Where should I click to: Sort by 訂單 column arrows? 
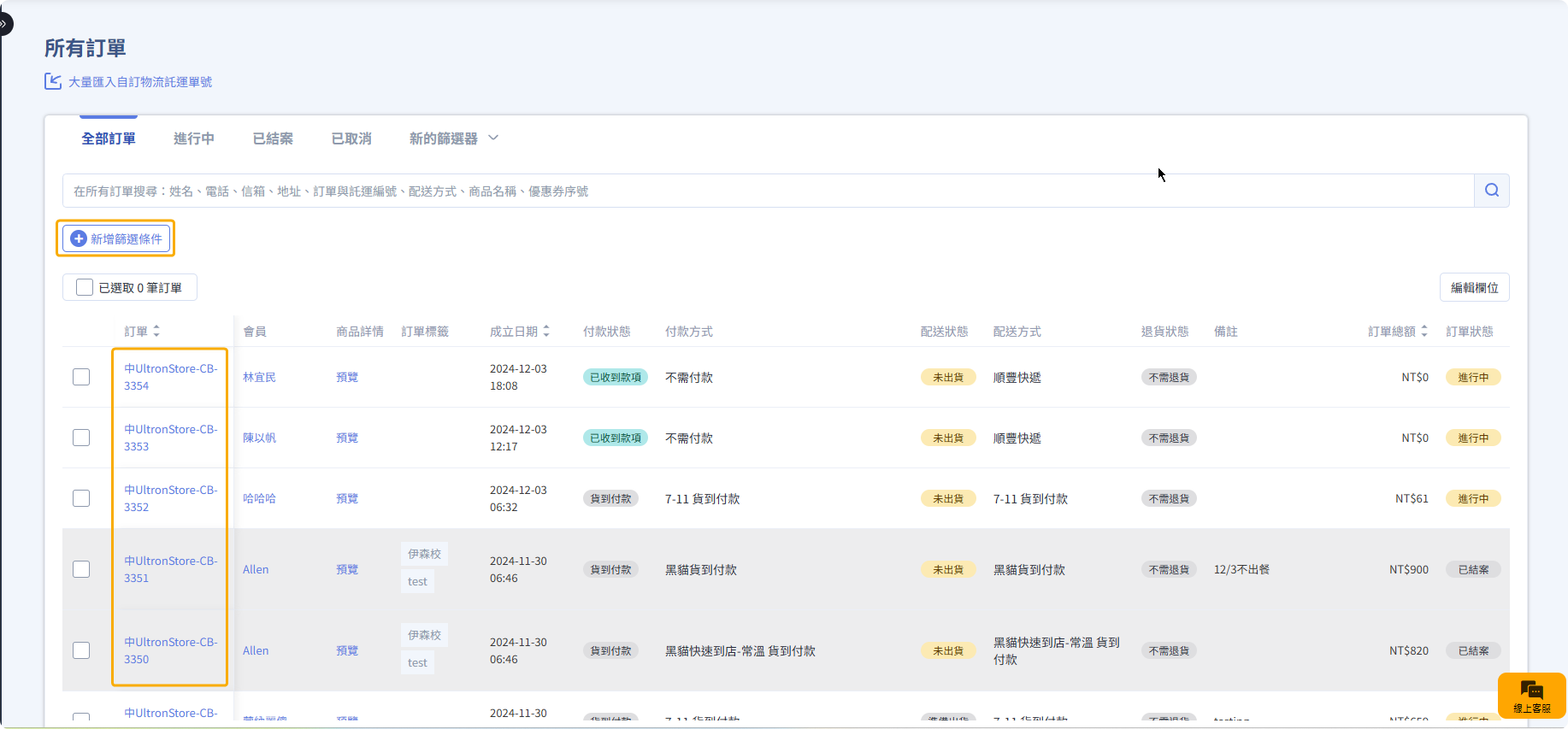156,331
